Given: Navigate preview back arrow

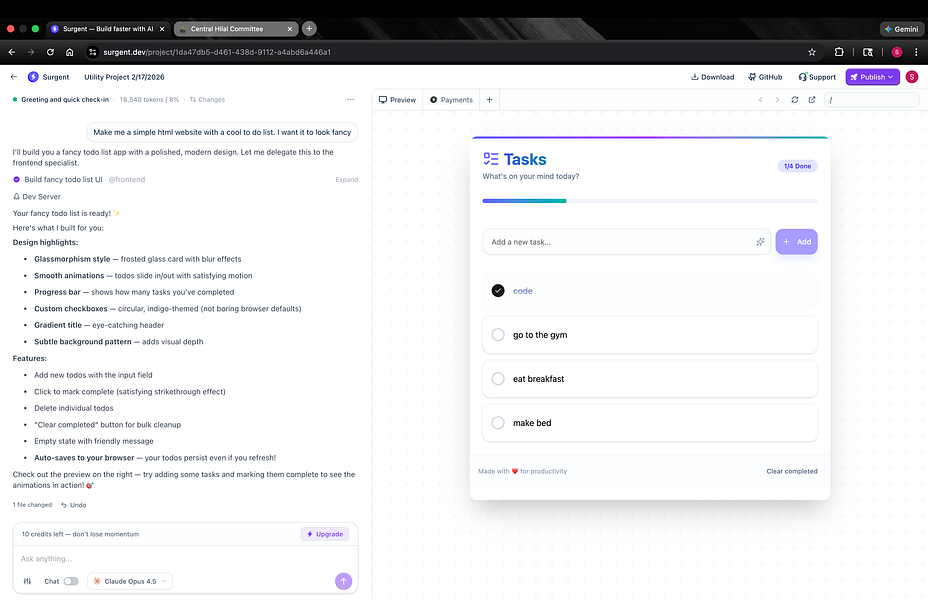Looking at the screenshot, I should pyautogui.click(x=761, y=99).
